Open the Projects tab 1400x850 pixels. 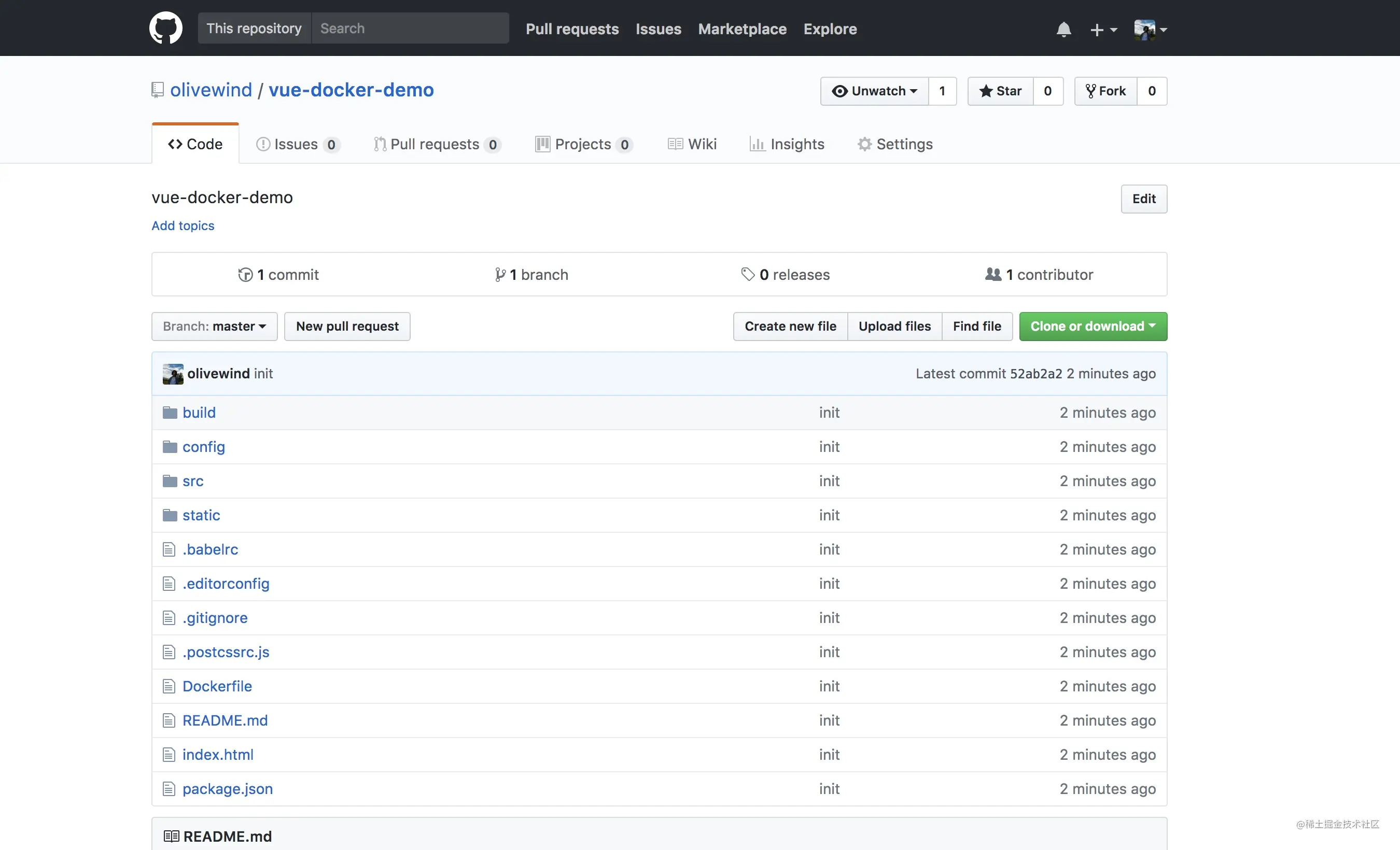click(x=583, y=144)
